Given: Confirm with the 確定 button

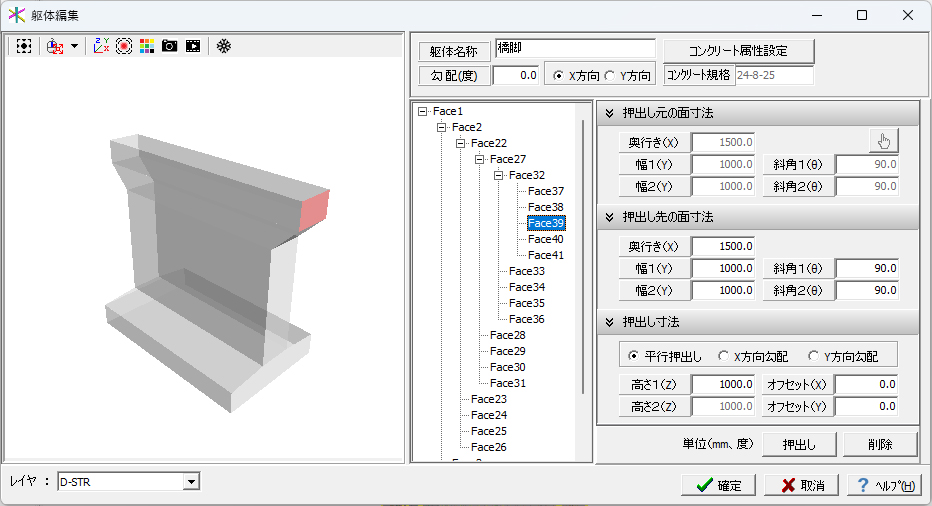Looking at the screenshot, I should [x=718, y=485].
